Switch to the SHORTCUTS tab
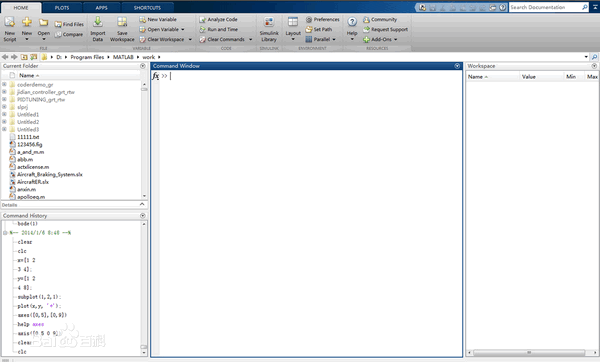 click(x=147, y=8)
